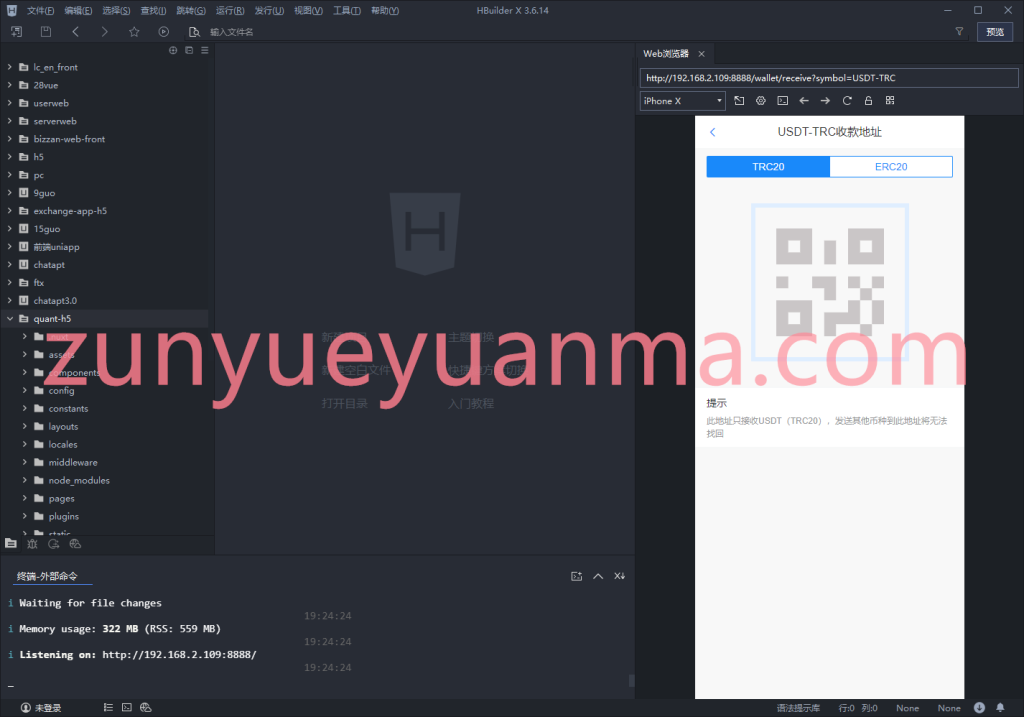
Task: Select the TRC20 network option
Action: pos(768,167)
